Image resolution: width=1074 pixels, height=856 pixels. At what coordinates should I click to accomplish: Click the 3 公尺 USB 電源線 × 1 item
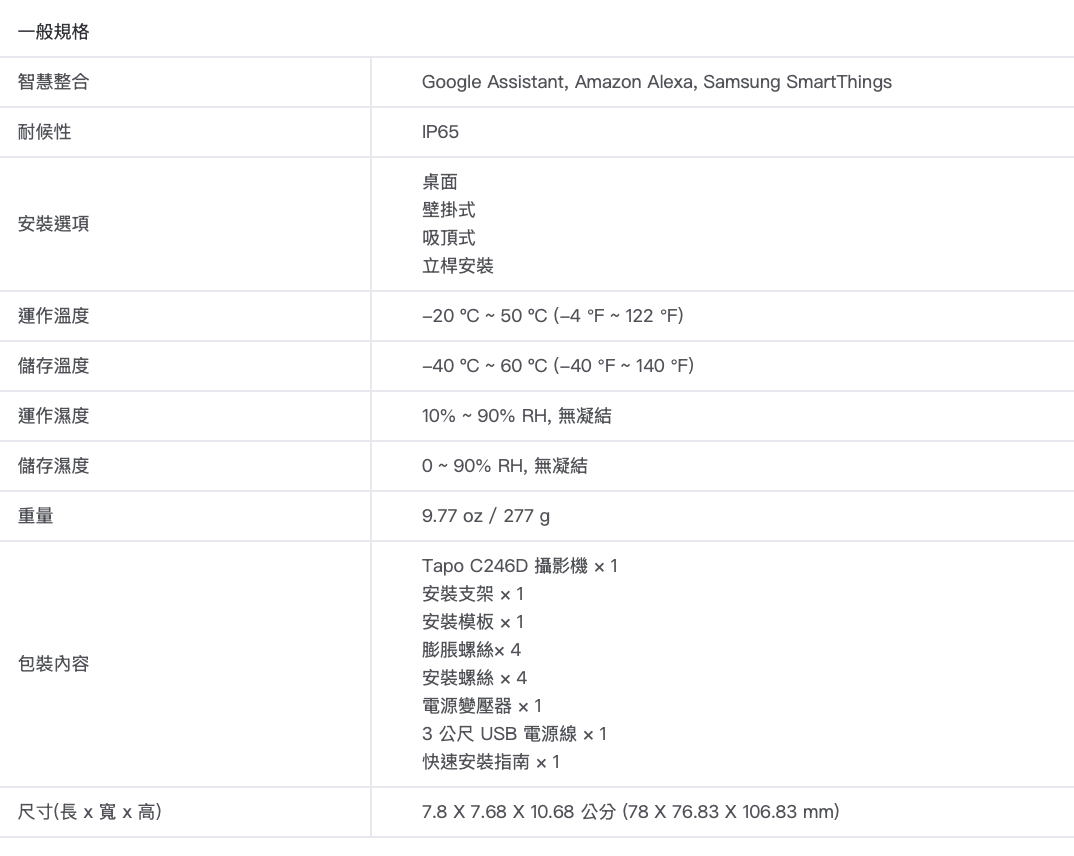click(x=514, y=734)
